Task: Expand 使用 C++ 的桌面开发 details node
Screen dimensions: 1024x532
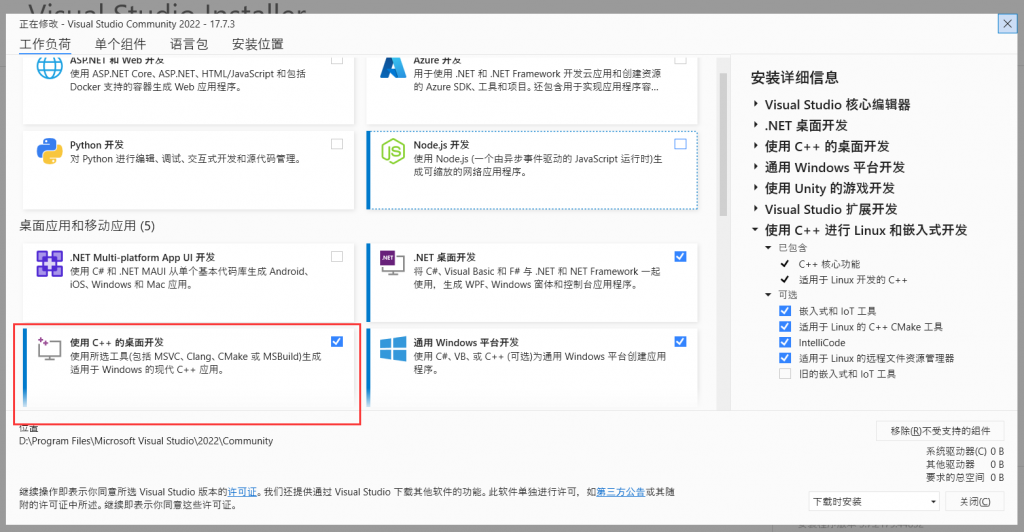Action: click(x=756, y=146)
